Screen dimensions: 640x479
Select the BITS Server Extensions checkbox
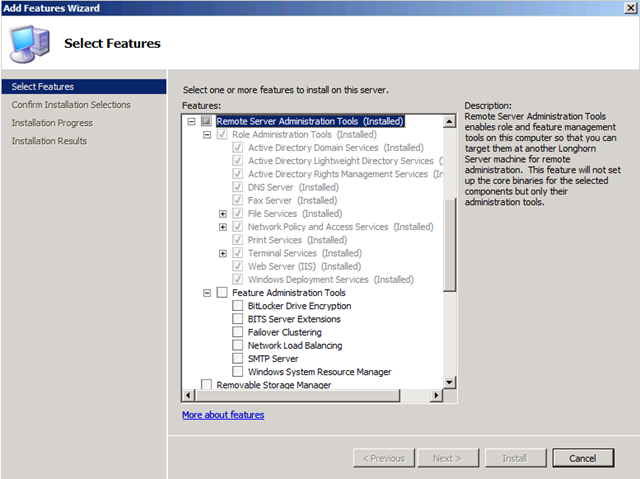238,319
